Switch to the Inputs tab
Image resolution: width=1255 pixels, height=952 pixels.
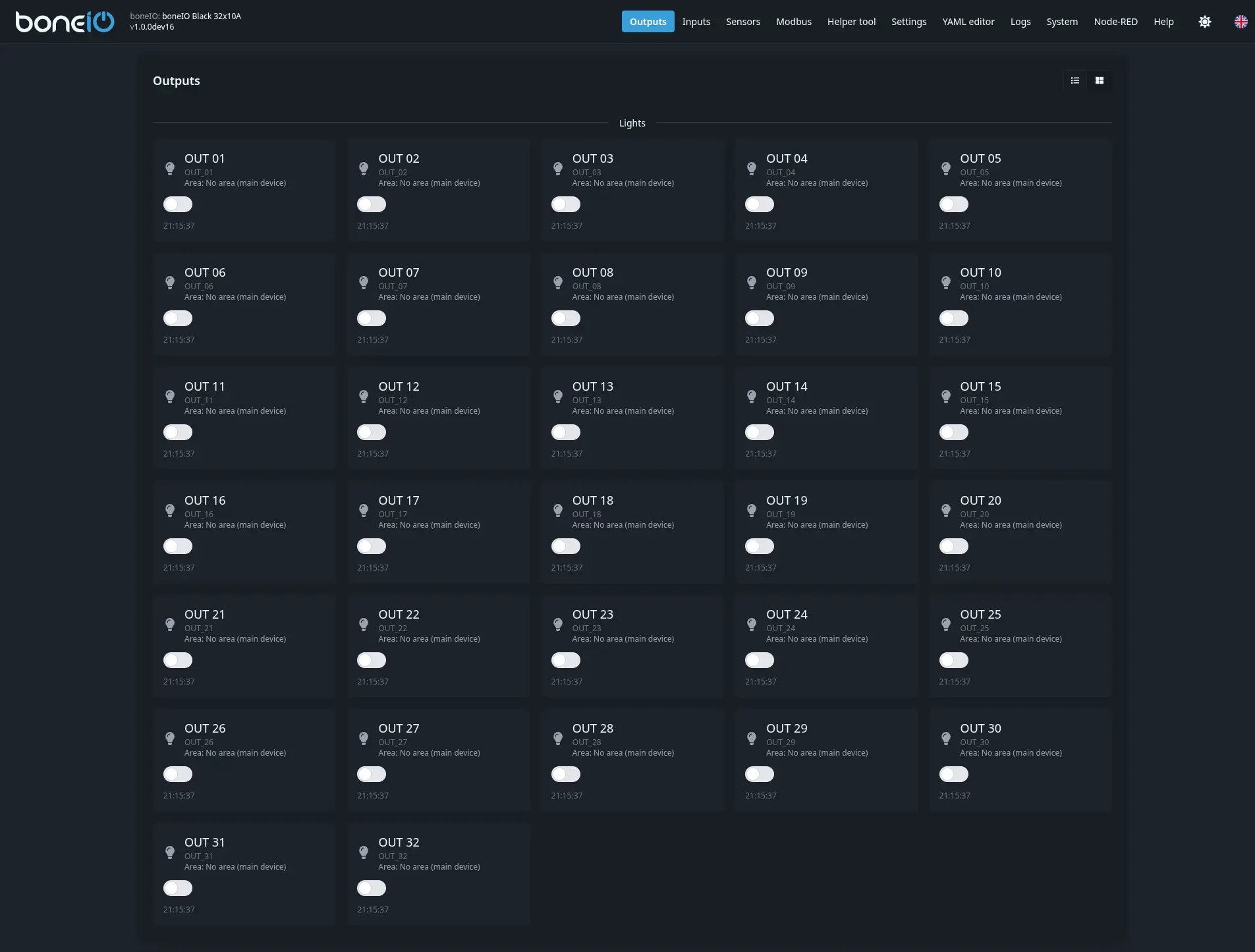[696, 21]
